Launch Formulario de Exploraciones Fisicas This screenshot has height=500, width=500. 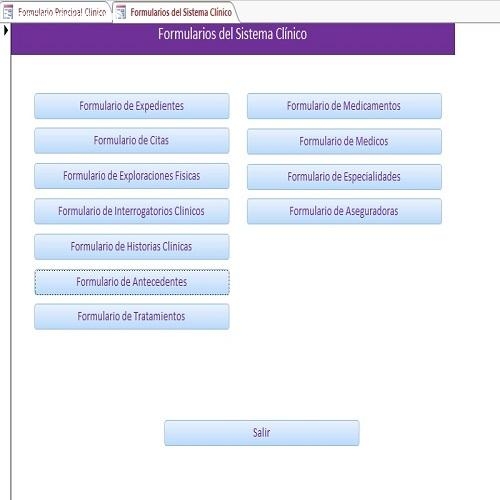132,176
